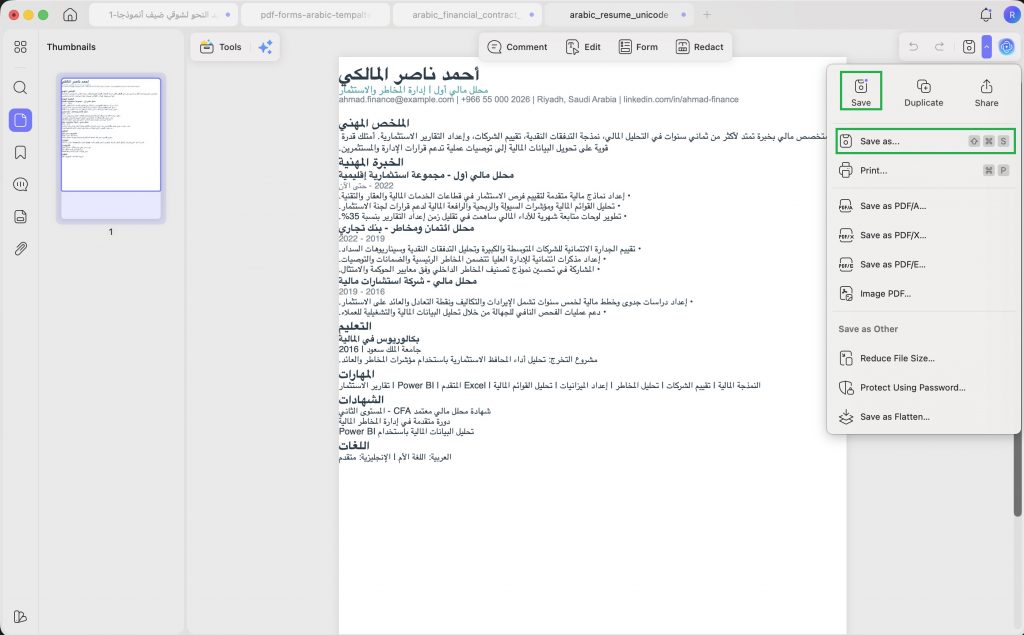Click the bottom-left sidebar icon

coord(20,617)
